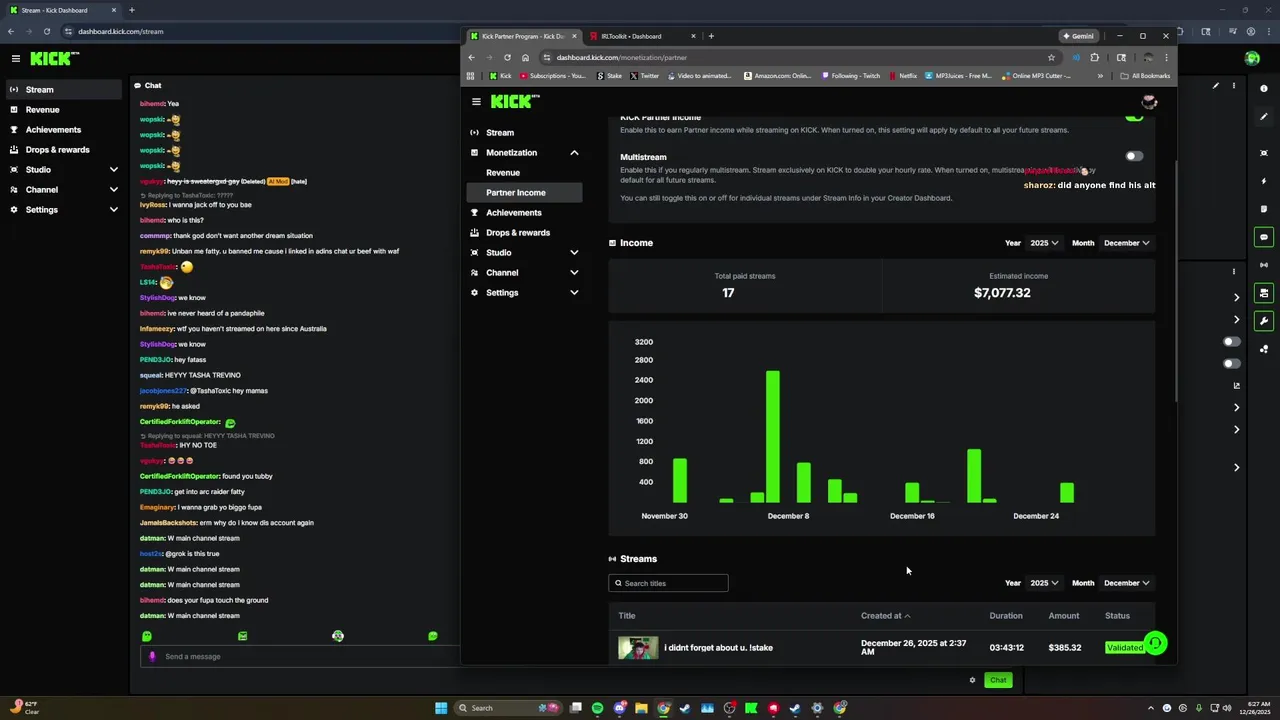Viewport: 1280px width, 720px height.
Task: Toggle the lower switch in background right panel
Action: pos(1232,363)
